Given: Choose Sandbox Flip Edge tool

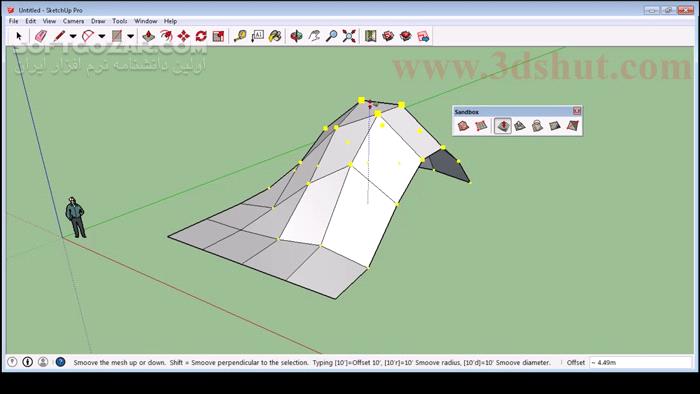Looking at the screenshot, I should click(x=572, y=126).
